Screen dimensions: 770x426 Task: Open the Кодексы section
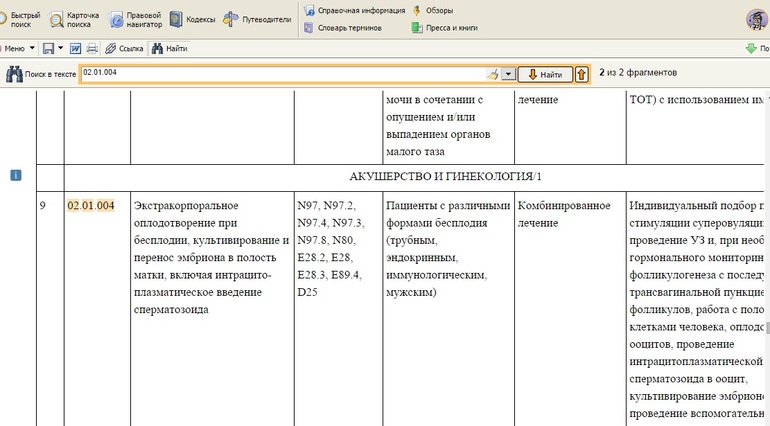[191, 20]
